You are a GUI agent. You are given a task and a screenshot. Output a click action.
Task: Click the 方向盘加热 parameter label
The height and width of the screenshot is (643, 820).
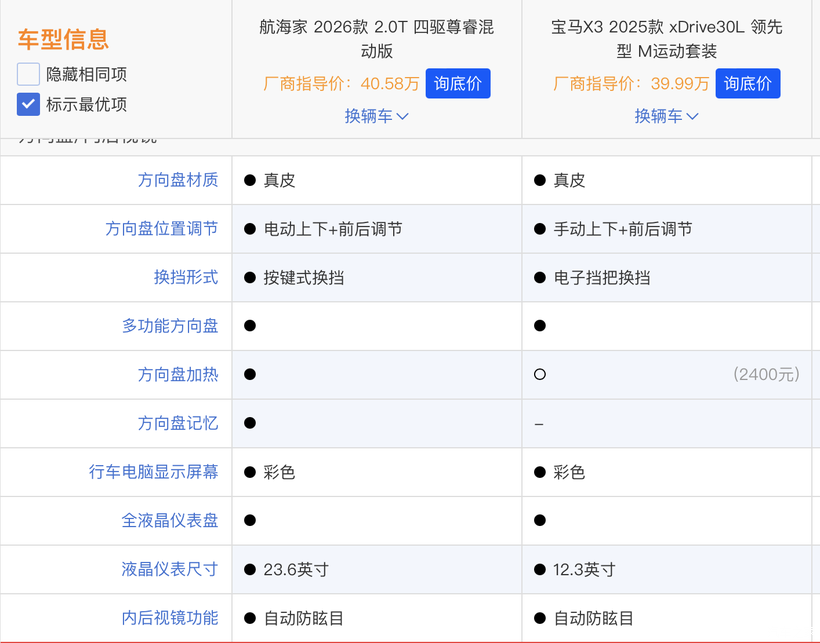pyautogui.click(x=178, y=374)
